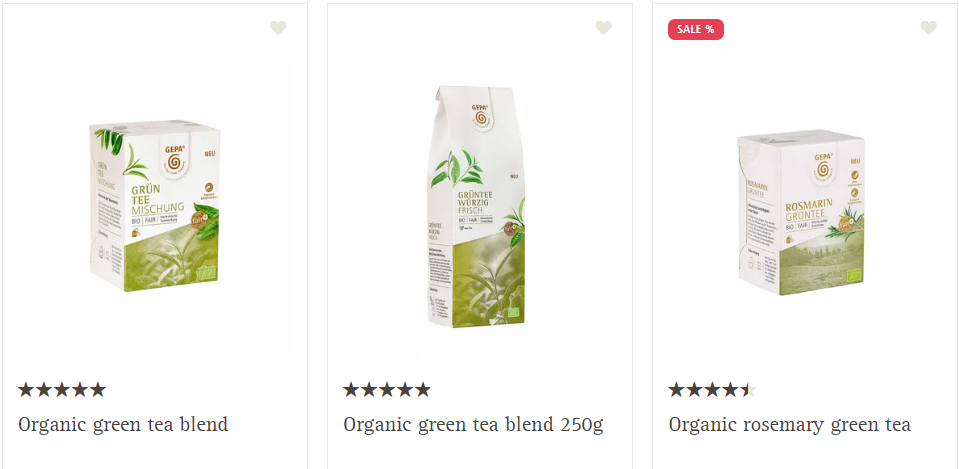Click the GEPA logo on the Rosmarin Grüntee box
This screenshot has height=469, width=959.
823,164
